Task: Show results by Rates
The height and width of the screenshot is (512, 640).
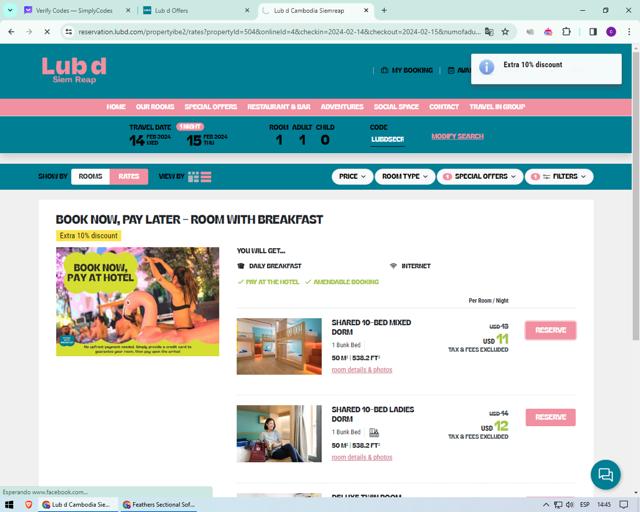Action: tap(129, 176)
